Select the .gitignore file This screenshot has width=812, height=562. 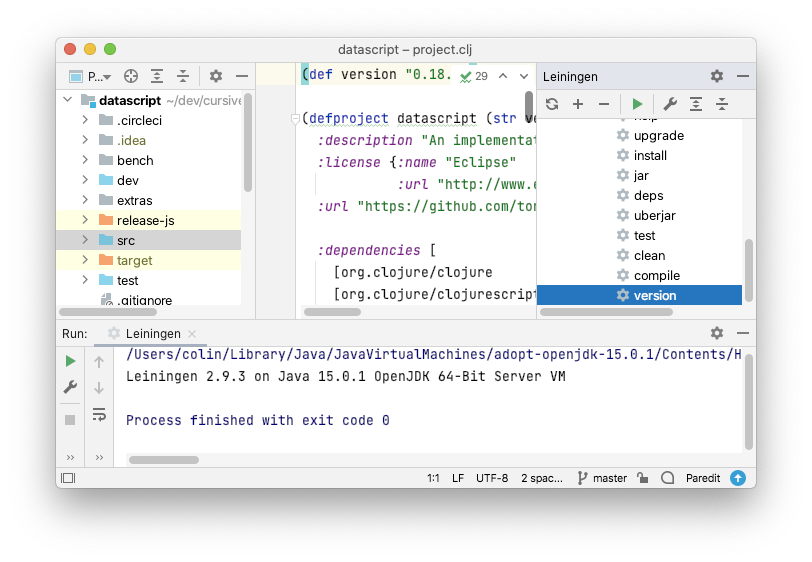144,300
